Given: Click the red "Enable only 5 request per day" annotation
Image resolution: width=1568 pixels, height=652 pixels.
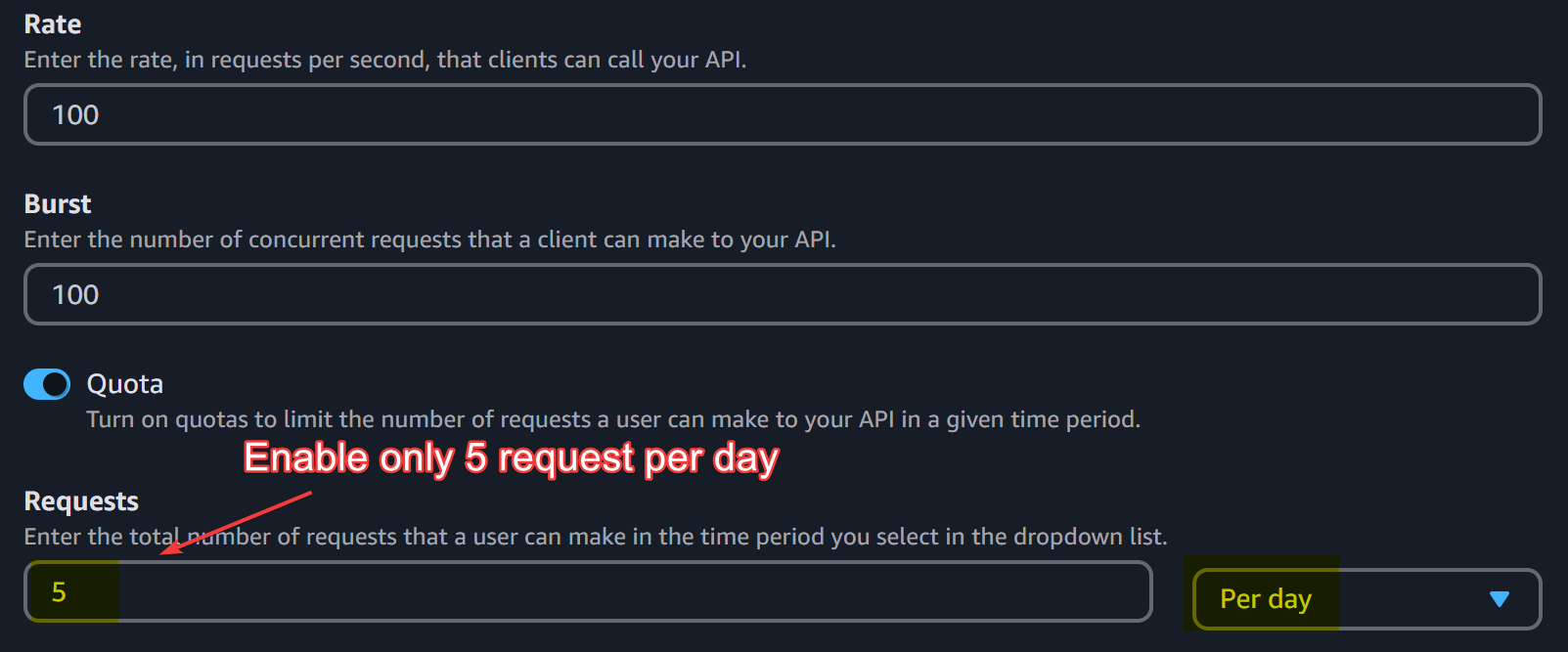Looking at the screenshot, I should (511, 457).
